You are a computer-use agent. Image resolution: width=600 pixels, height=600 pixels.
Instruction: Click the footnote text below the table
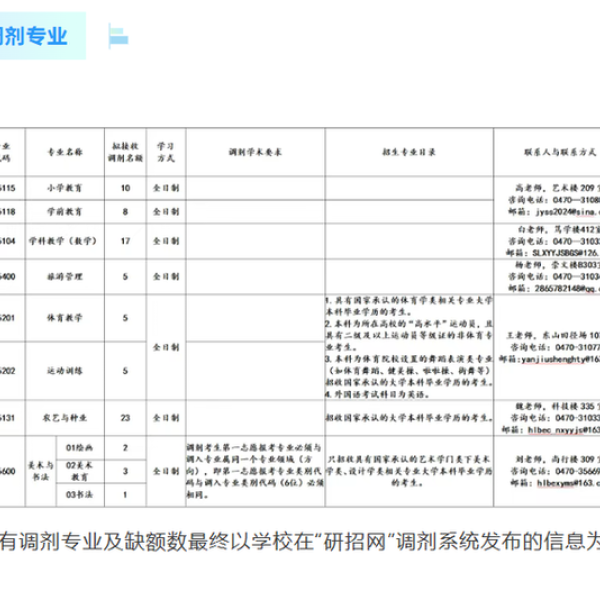[x=300, y=541]
